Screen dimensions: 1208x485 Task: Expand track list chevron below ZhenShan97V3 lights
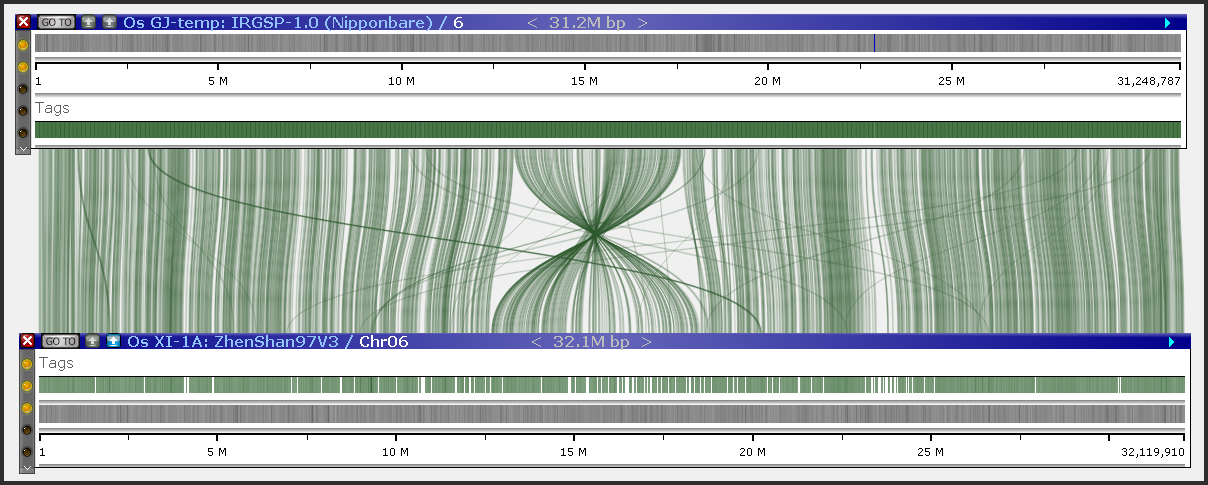click(x=27, y=467)
